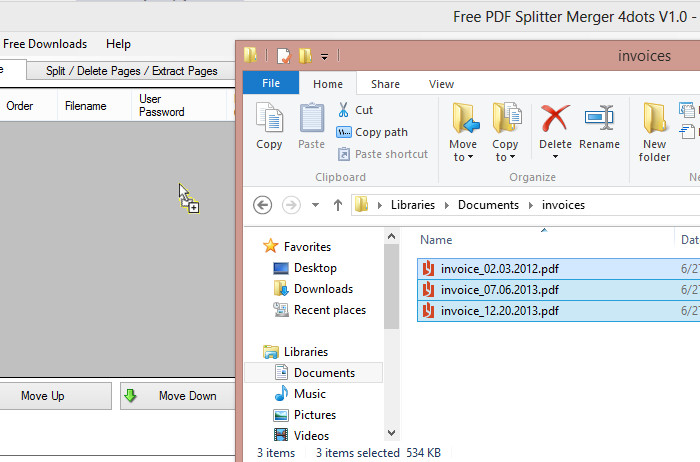This screenshot has height=462, width=700.
Task: Click New folder icon in quick access toolbar
Action: [x=305, y=56]
